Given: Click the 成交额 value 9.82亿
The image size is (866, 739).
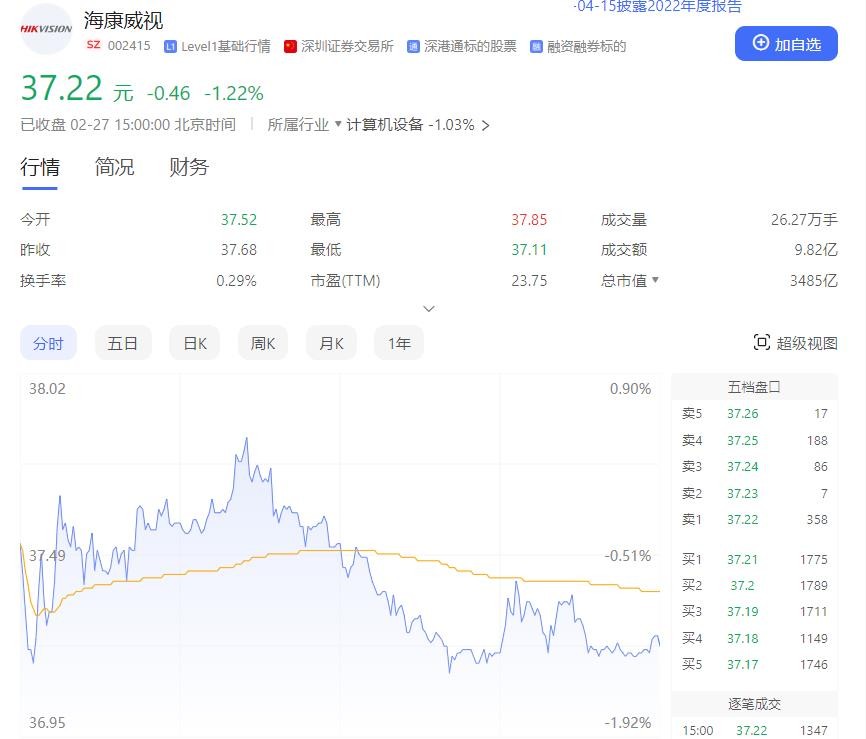Looking at the screenshot, I should point(816,250).
